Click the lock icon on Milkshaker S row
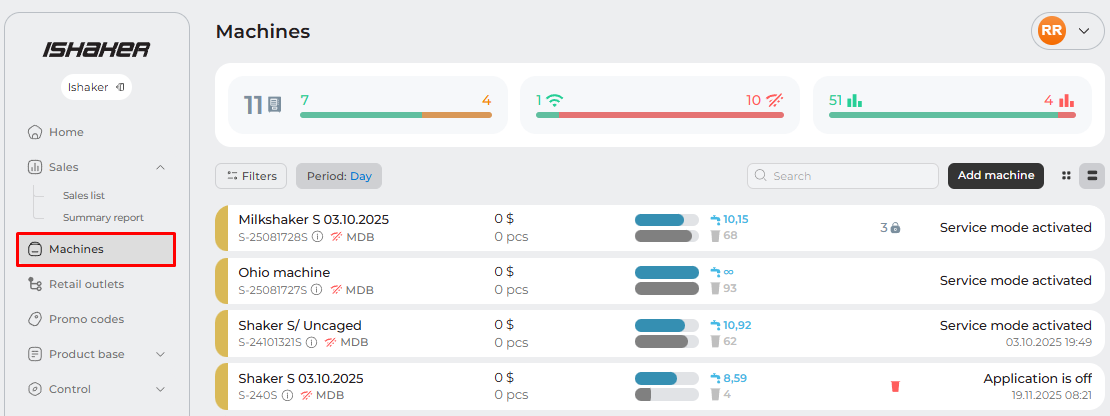 (x=895, y=228)
